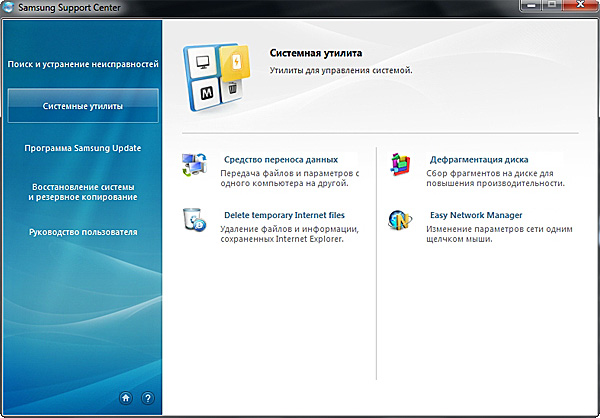Launch Средство переноса данных link
Screen dimensions: 600x418
[x=280, y=159]
